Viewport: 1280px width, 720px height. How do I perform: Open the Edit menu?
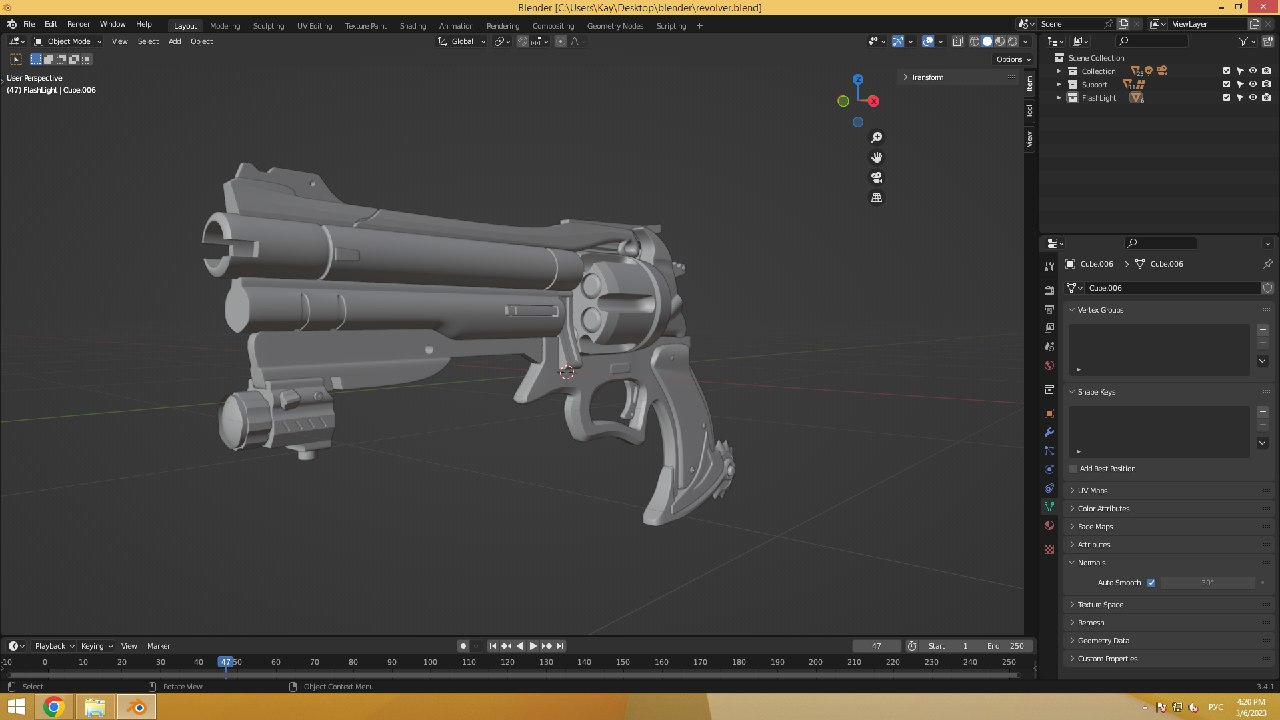tap(51, 24)
